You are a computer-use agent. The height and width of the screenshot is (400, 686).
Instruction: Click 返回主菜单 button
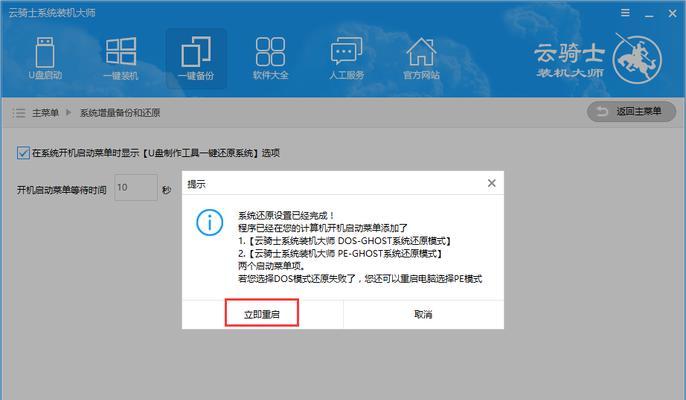coord(630,112)
